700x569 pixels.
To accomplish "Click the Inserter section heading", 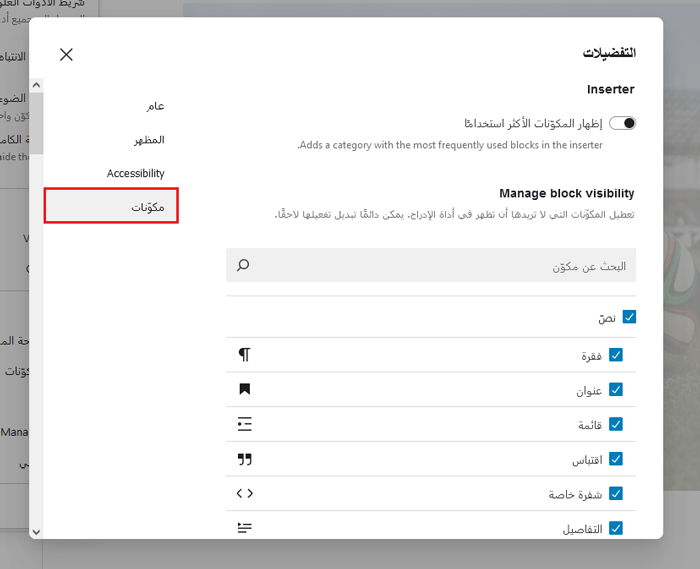I will pos(610,89).
